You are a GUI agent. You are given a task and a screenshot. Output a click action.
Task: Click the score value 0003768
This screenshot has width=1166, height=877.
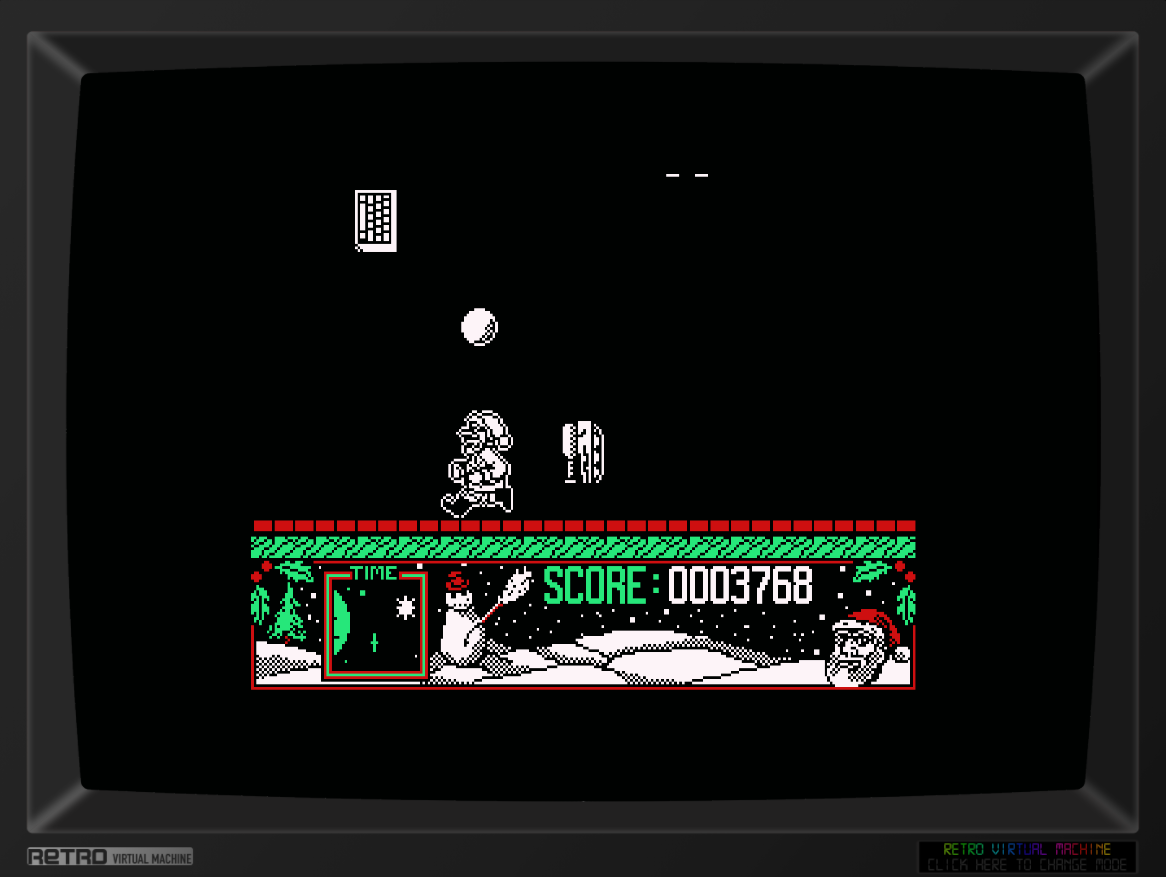740,585
